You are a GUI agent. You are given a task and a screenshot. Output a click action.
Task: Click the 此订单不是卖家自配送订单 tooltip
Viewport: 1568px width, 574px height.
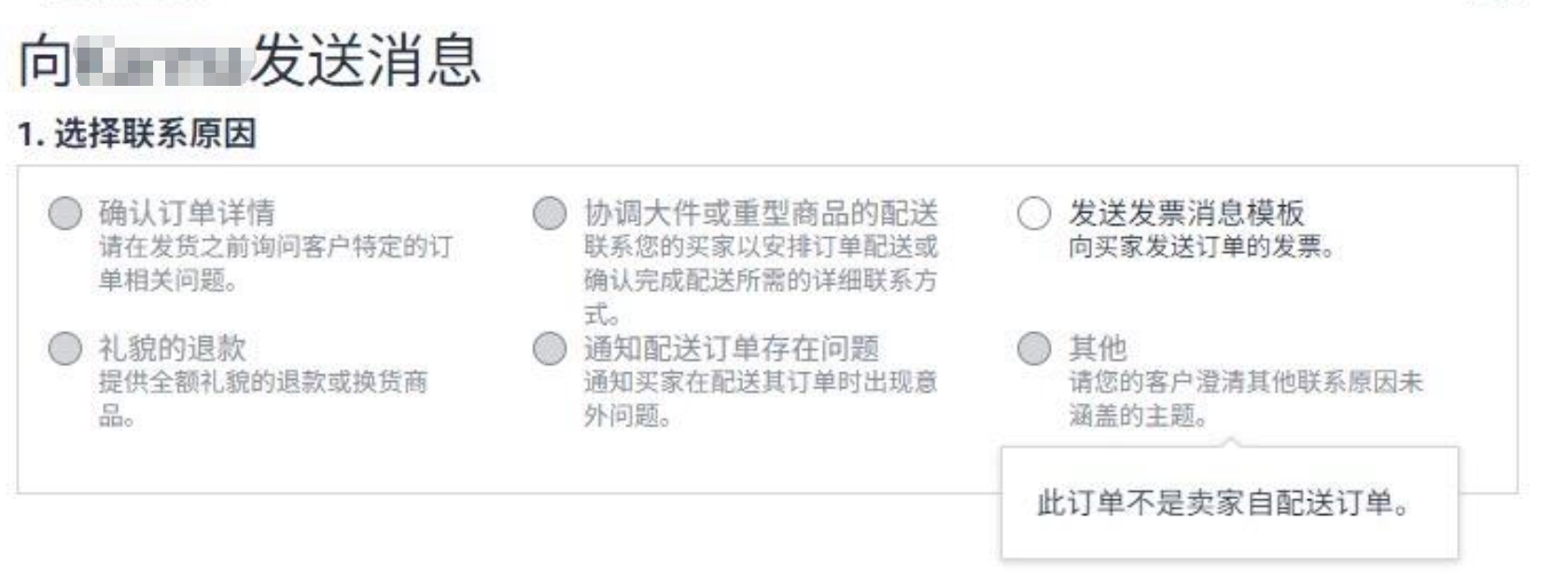tap(1223, 503)
